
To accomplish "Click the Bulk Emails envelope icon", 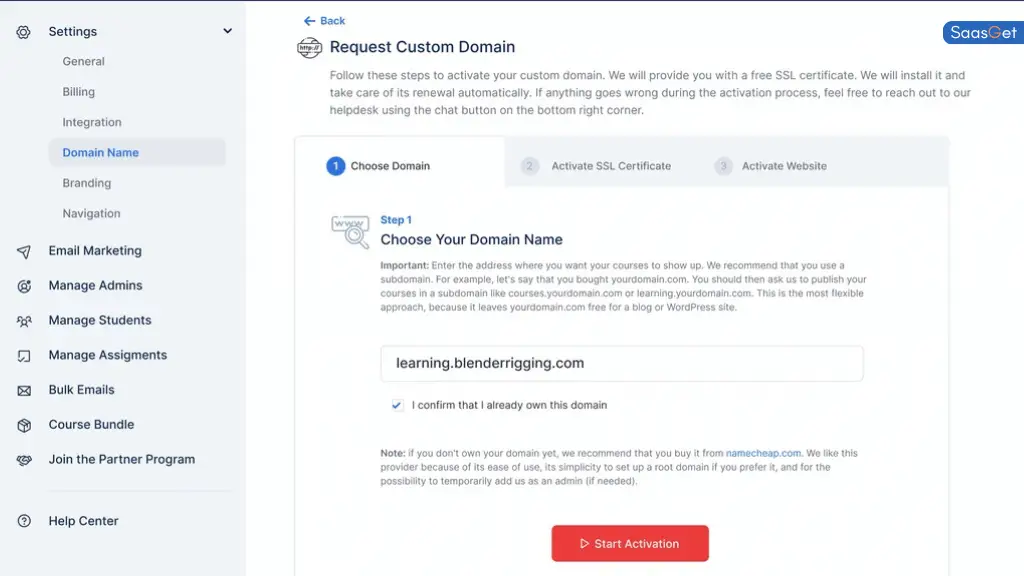I will point(24,391).
